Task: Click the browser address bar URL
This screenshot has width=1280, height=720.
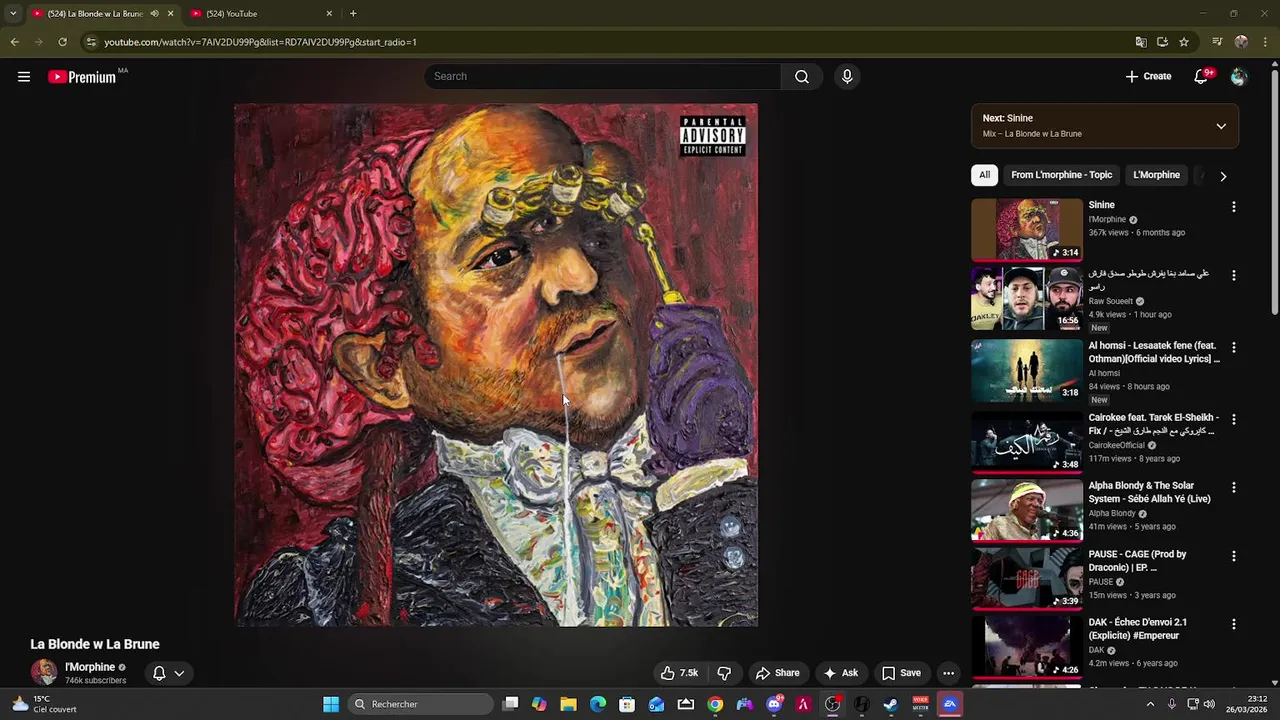Action: tap(260, 42)
